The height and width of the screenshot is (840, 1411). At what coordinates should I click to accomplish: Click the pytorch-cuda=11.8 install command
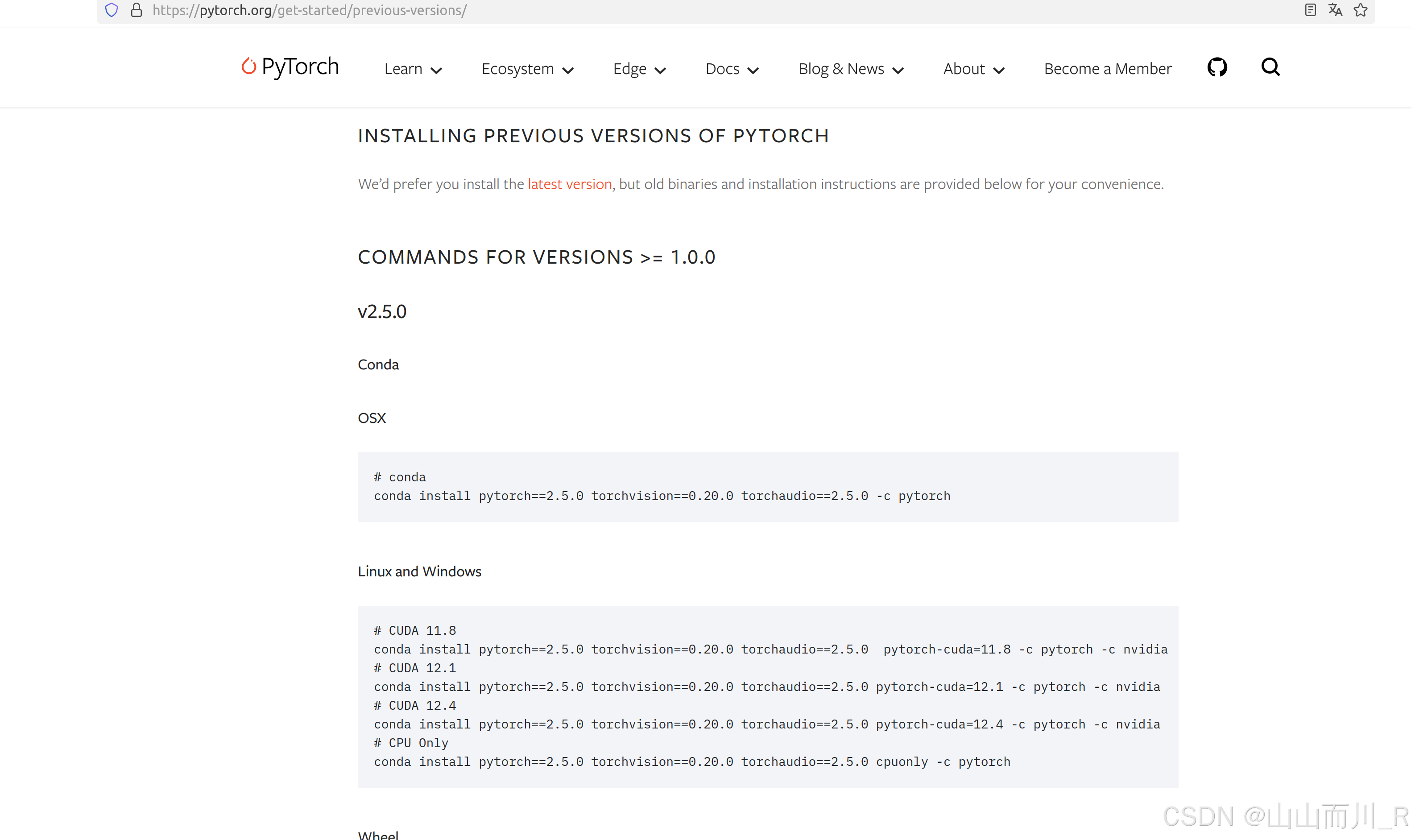770,649
